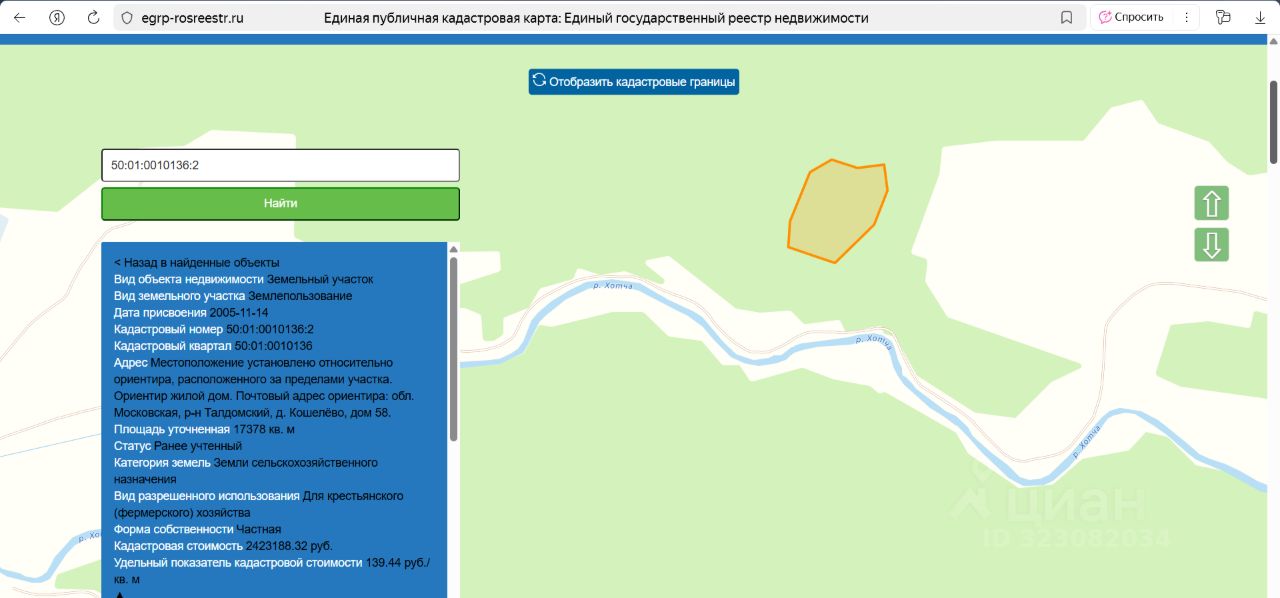Click the Вид разрешенного использования label
The width and height of the screenshot is (1280, 598).
(x=207, y=496)
